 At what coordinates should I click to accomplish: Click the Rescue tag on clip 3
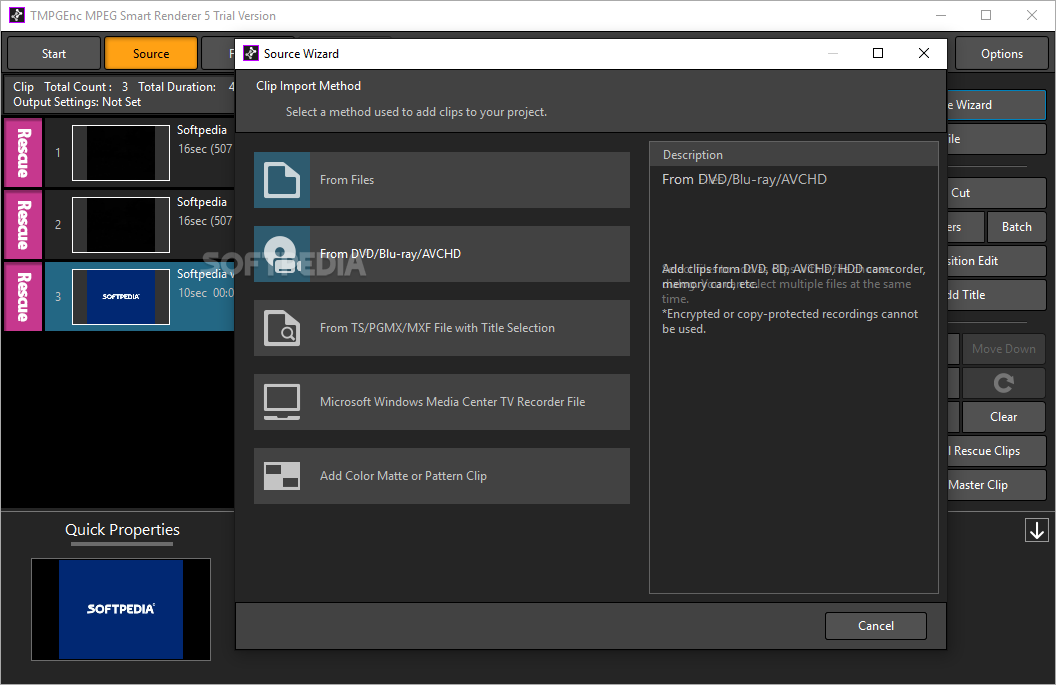[x=24, y=296]
